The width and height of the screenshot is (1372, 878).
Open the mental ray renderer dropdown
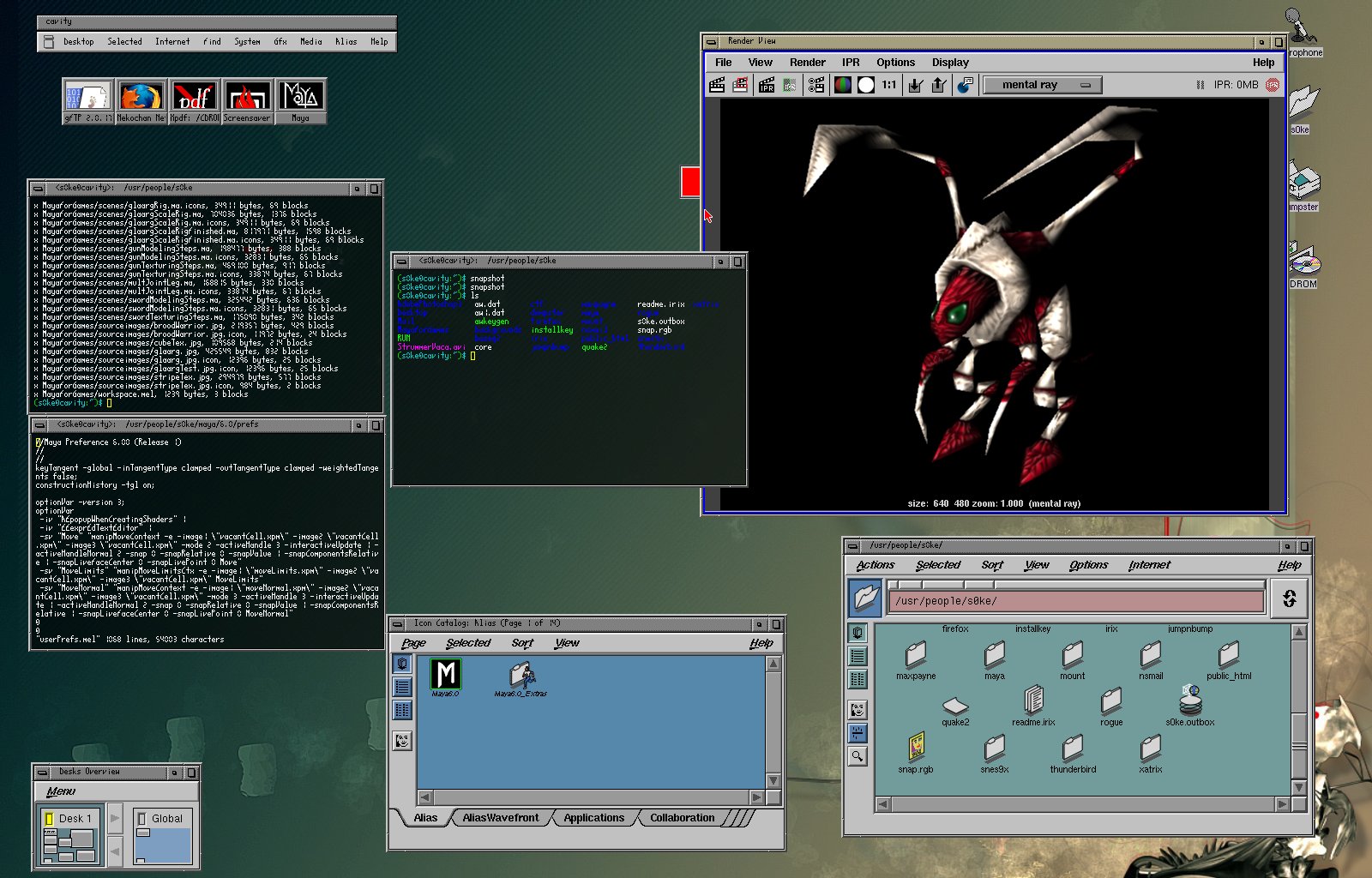[x=1041, y=85]
